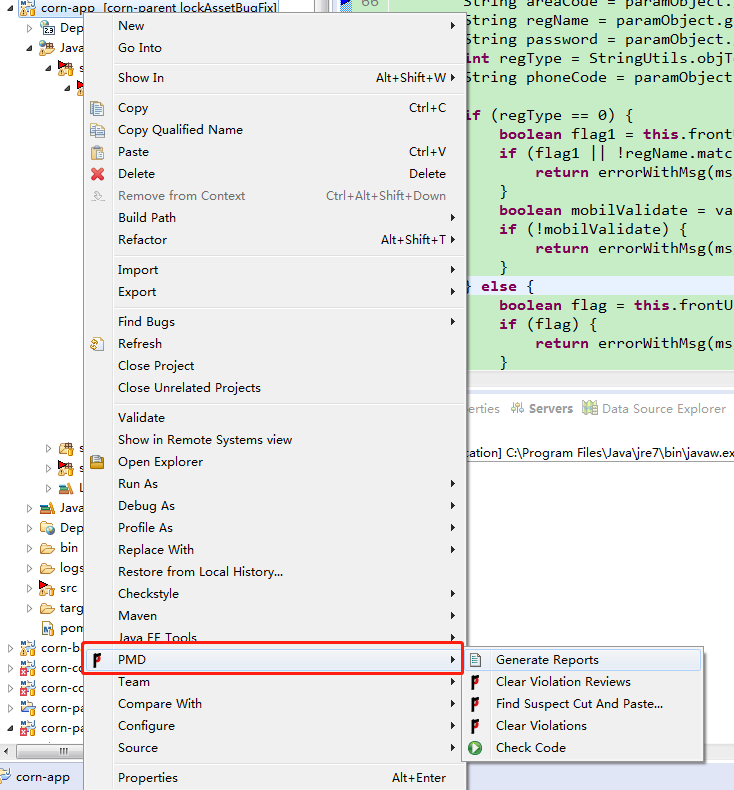Click the Data Source Explorer icon
The image size is (734, 790).
click(x=590, y=408)
